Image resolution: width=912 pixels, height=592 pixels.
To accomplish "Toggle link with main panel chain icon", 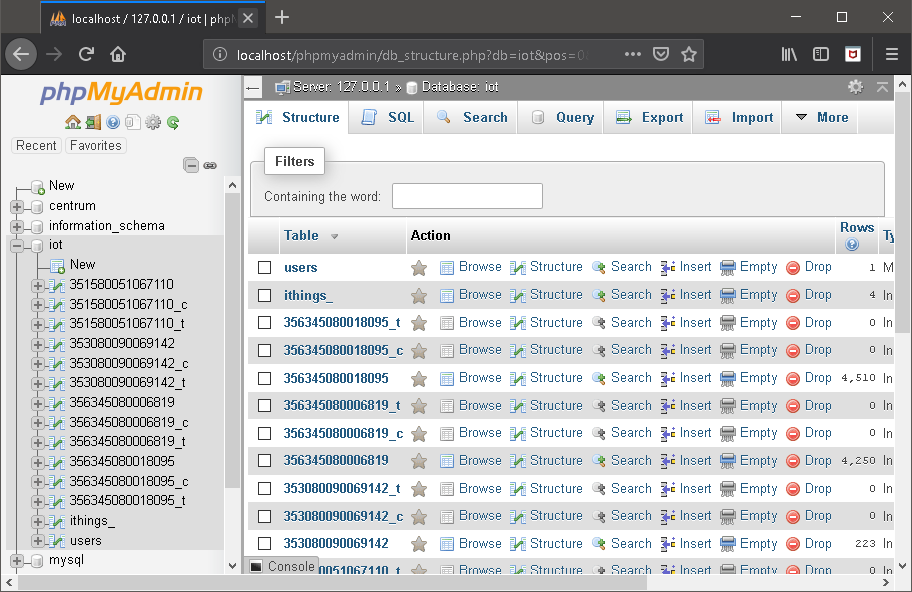I will (x=210, y=166).
